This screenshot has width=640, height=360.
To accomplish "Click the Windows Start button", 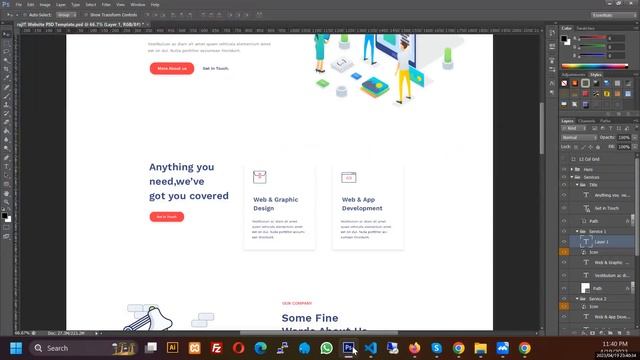I will pos(16,348).
